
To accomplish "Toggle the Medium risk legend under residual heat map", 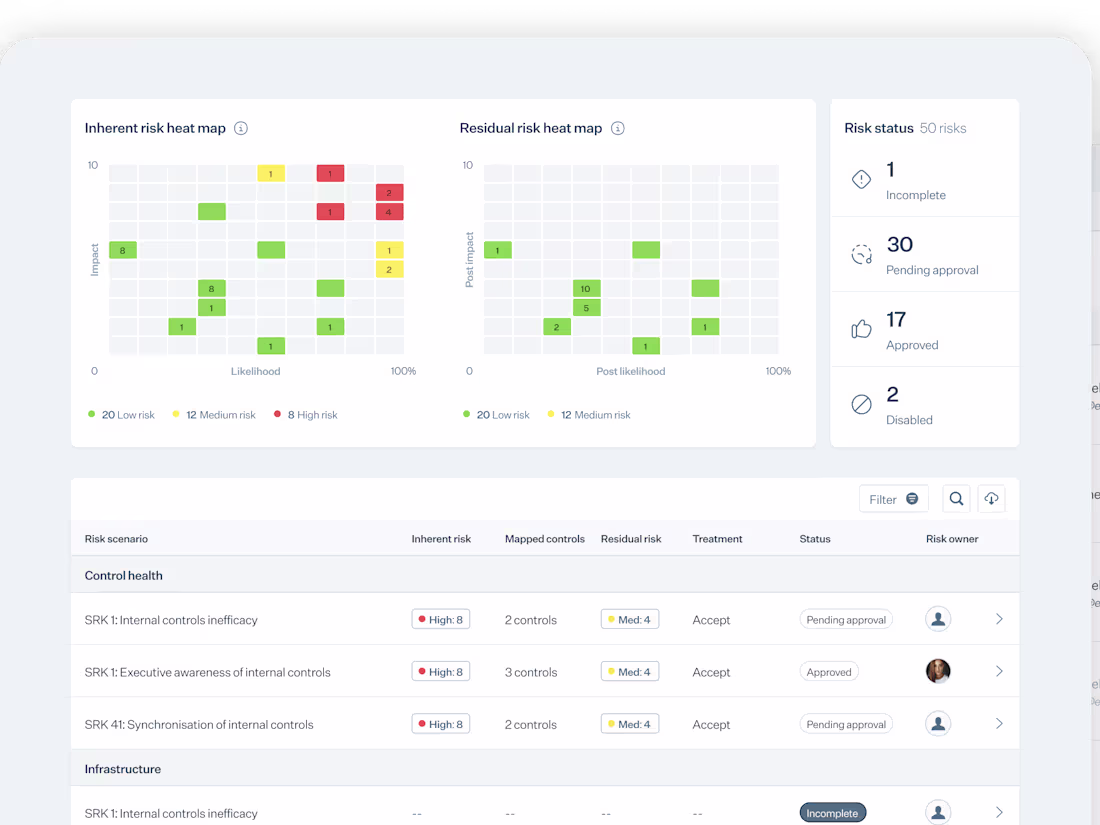I will (x=589, y=414).
